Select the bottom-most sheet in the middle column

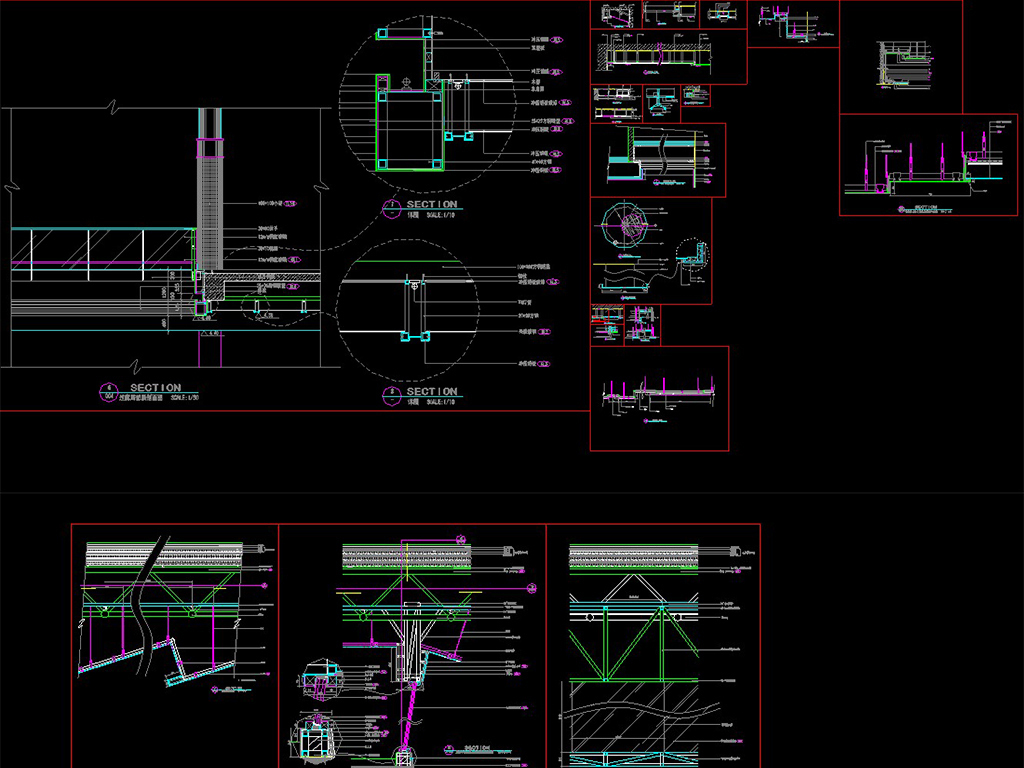tap(659, 398)
